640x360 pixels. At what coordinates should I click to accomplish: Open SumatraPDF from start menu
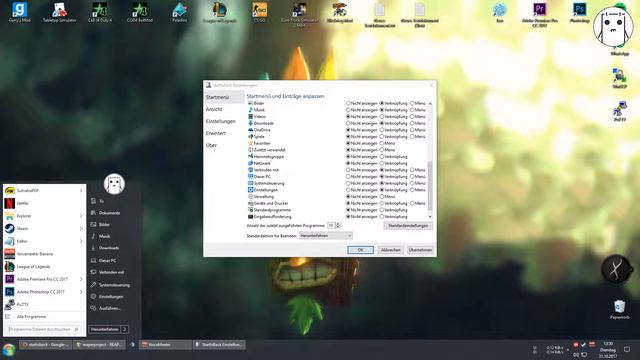(44, 191)
